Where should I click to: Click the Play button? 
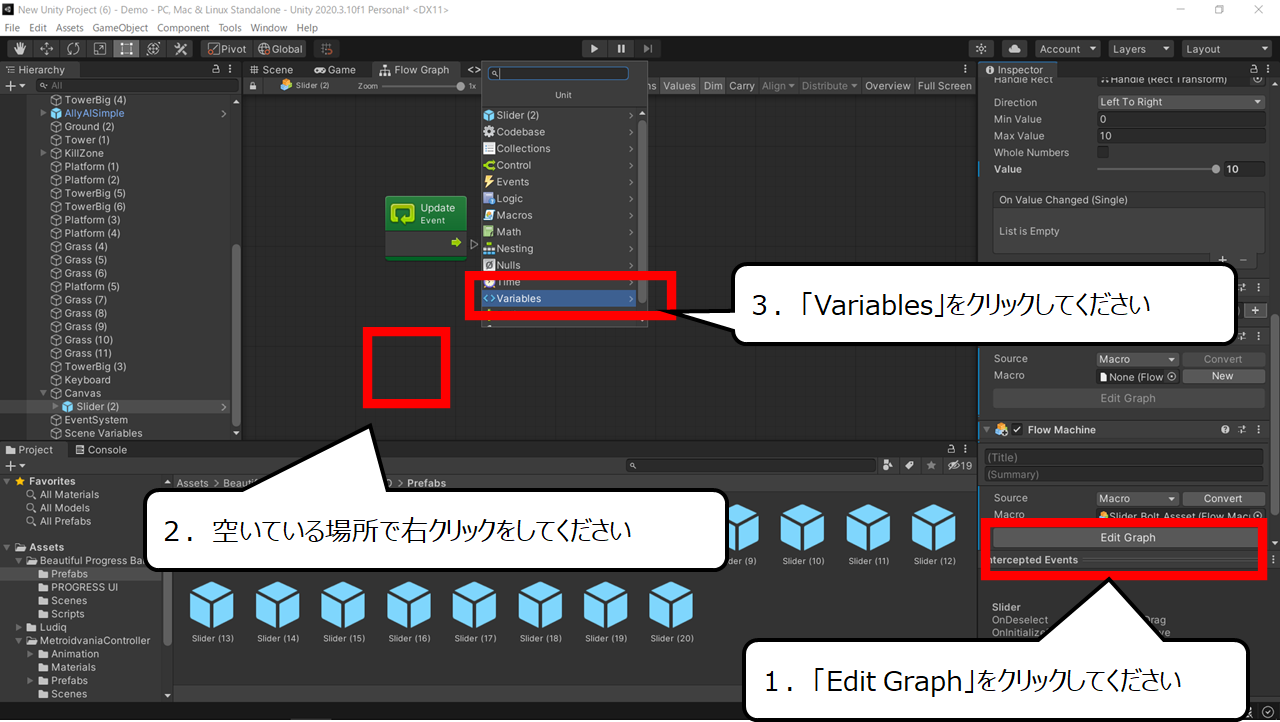(x=594, y=48)
